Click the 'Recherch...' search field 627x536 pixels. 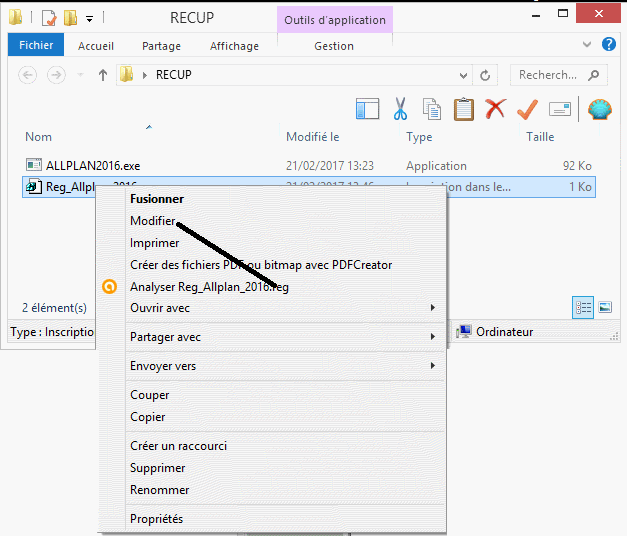pos(549,75)
